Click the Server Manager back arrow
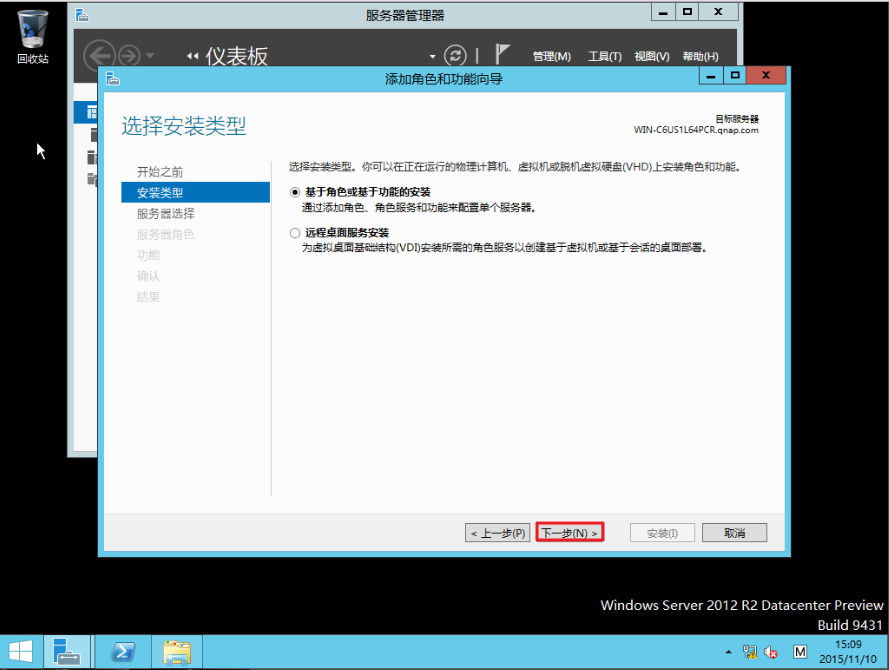Screen dimensions: 889x670 (99, 56)
